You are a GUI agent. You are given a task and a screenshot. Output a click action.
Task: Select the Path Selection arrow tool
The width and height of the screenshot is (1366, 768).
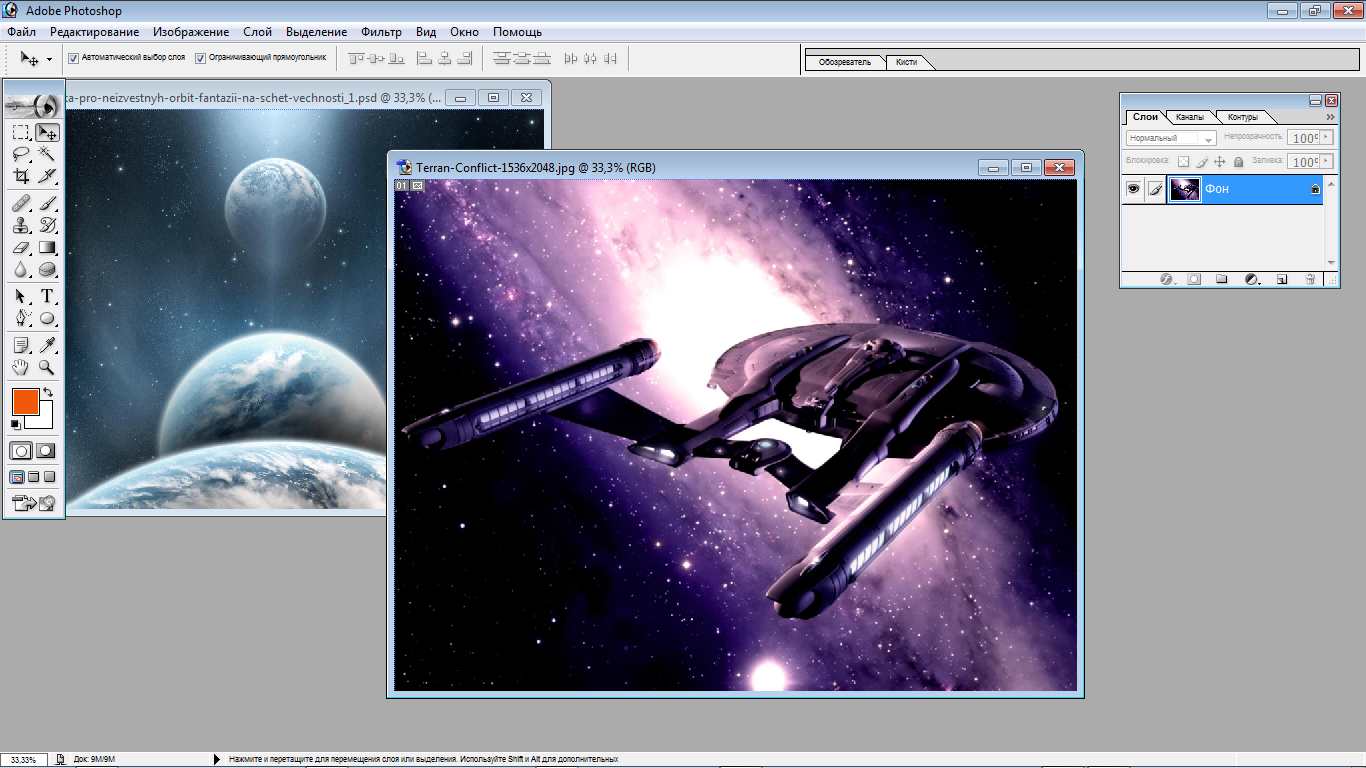[21, 296]
